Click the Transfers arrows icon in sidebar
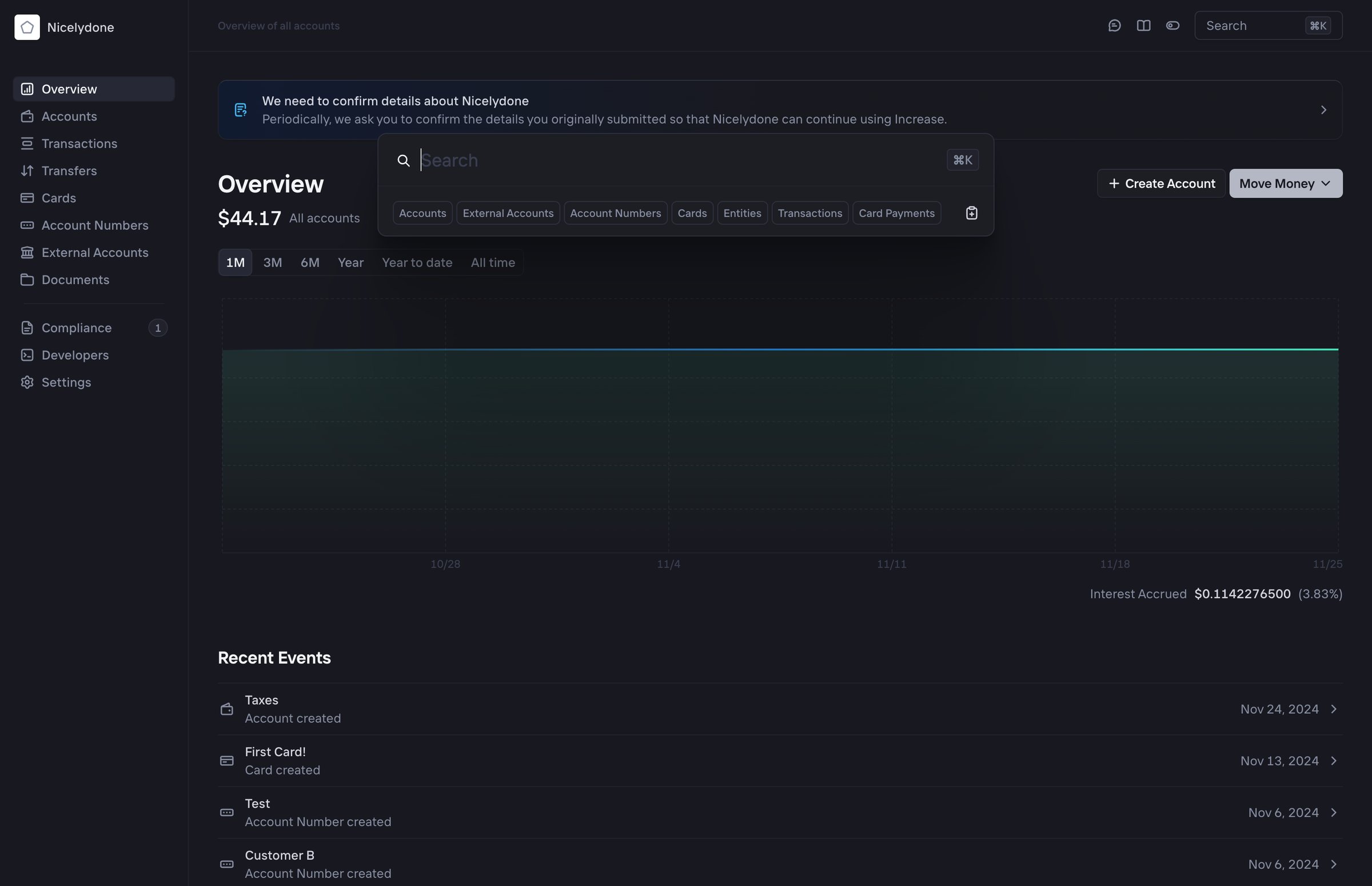Image resolution: width=1372 pixels, height=886 pixels. pos(27,171)
